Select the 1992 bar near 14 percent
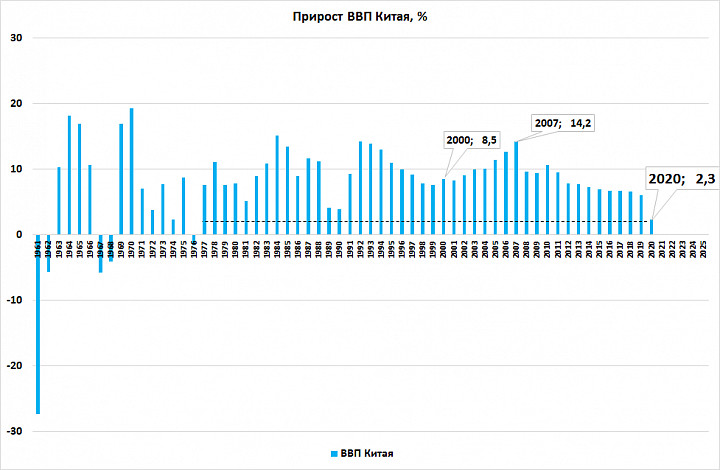 360,188
